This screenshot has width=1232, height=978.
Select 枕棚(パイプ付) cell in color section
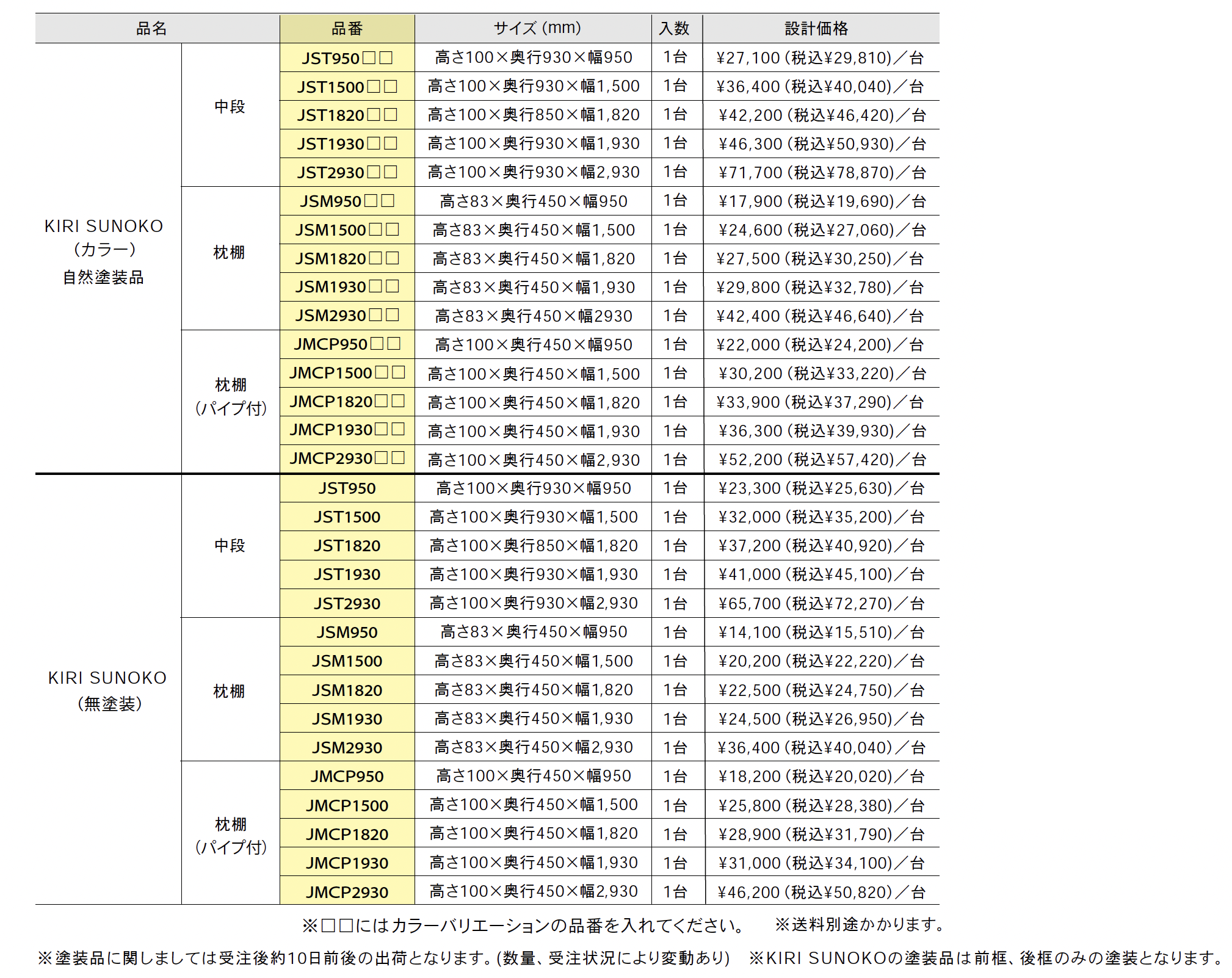(231, 397)
